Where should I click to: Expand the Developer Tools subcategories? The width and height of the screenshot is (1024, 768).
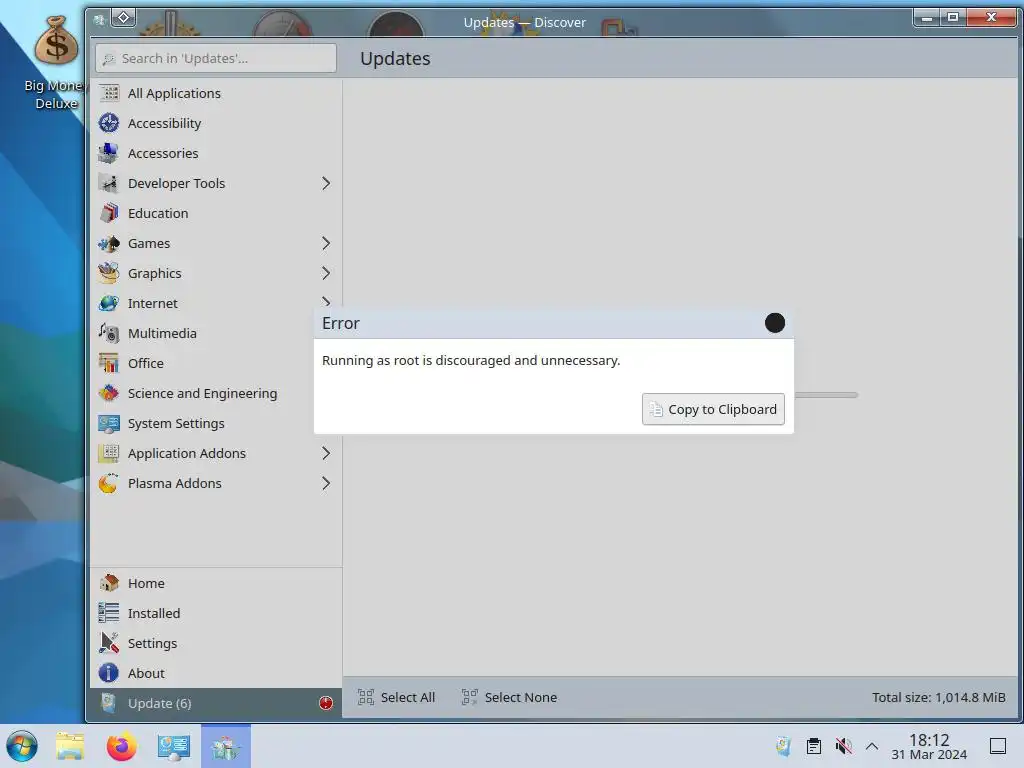point(326,184)
